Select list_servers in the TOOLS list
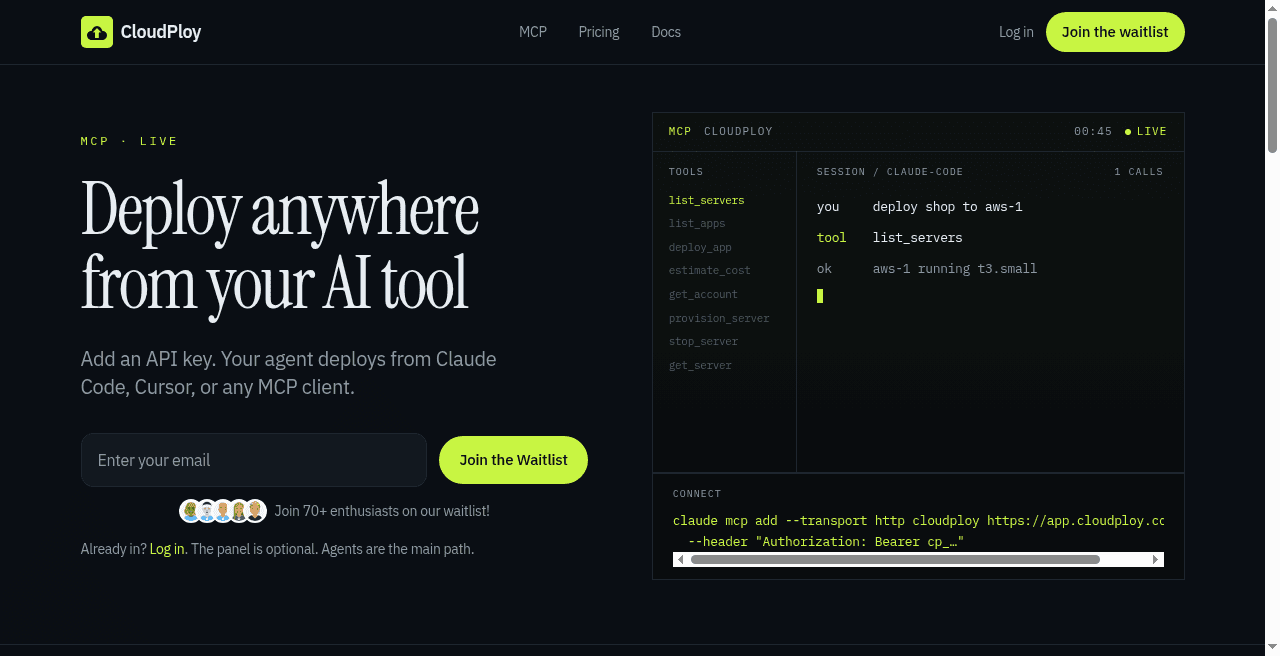Viewport: 1280px width, 656px height. pyautogui.click(x=706, y=200)
